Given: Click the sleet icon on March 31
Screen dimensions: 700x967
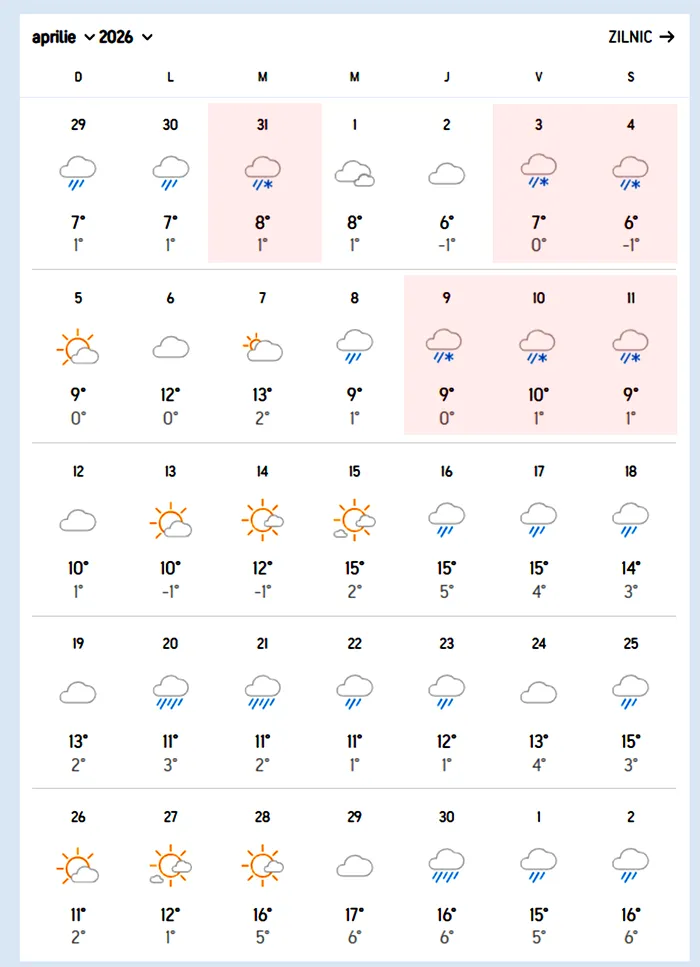Looking at the screenshot, I should tap(262, 171).
